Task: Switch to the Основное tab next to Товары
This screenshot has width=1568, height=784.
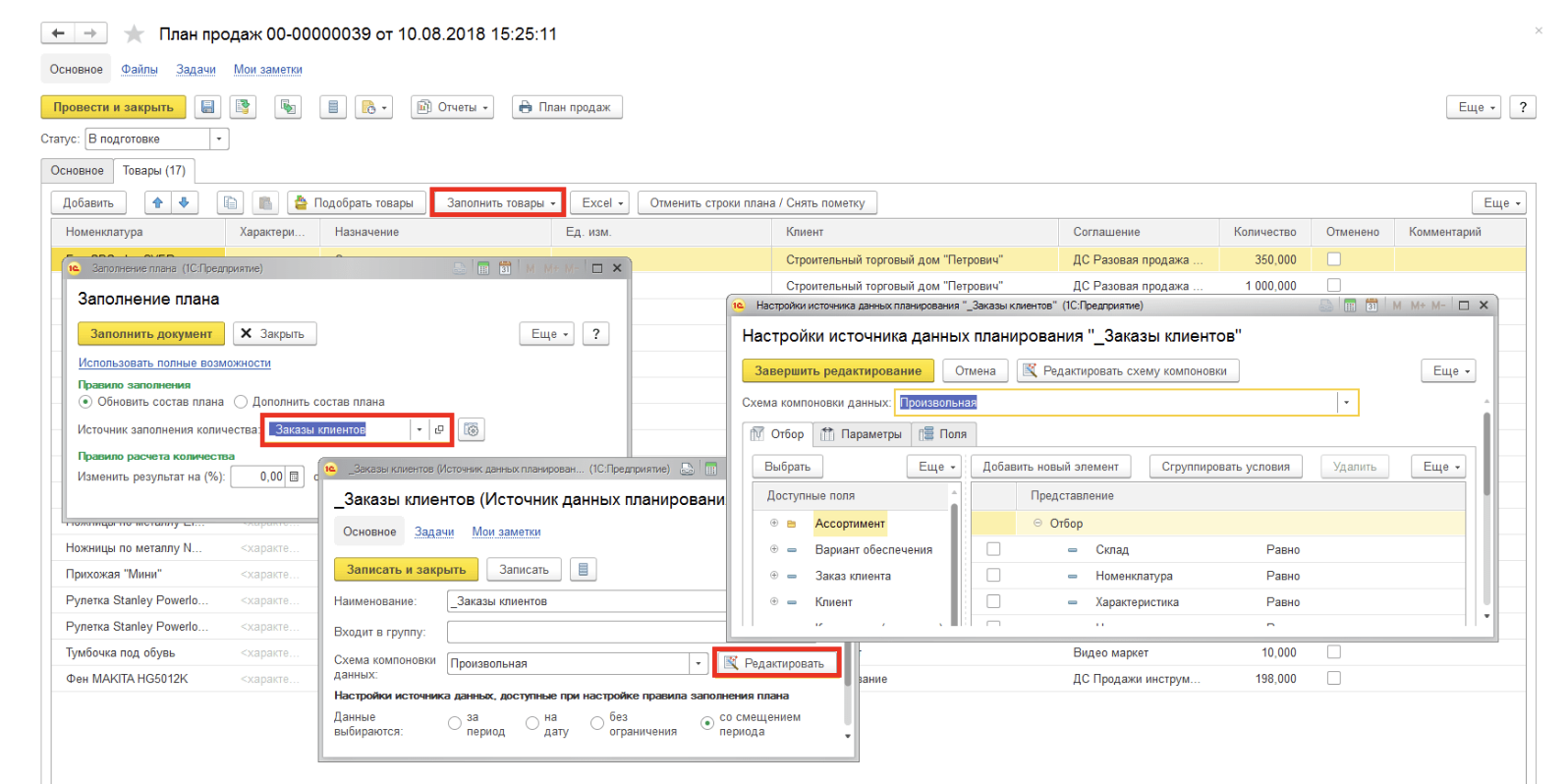Action: coord(77,171)
